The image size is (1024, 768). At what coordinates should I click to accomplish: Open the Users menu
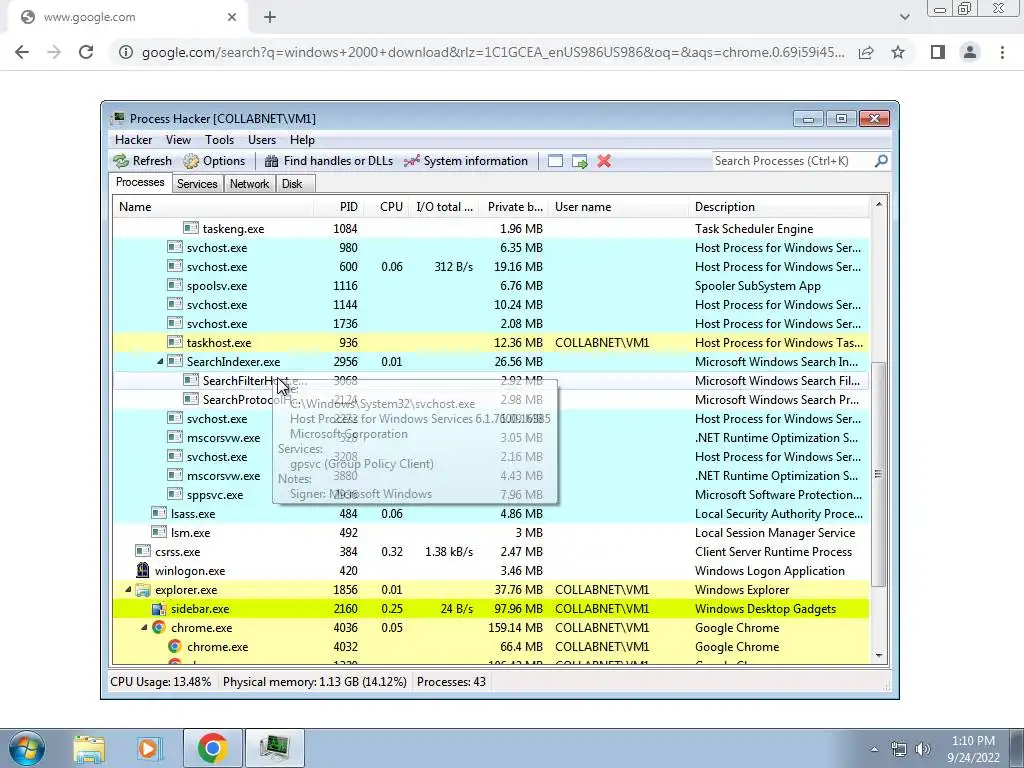(262, 140)
